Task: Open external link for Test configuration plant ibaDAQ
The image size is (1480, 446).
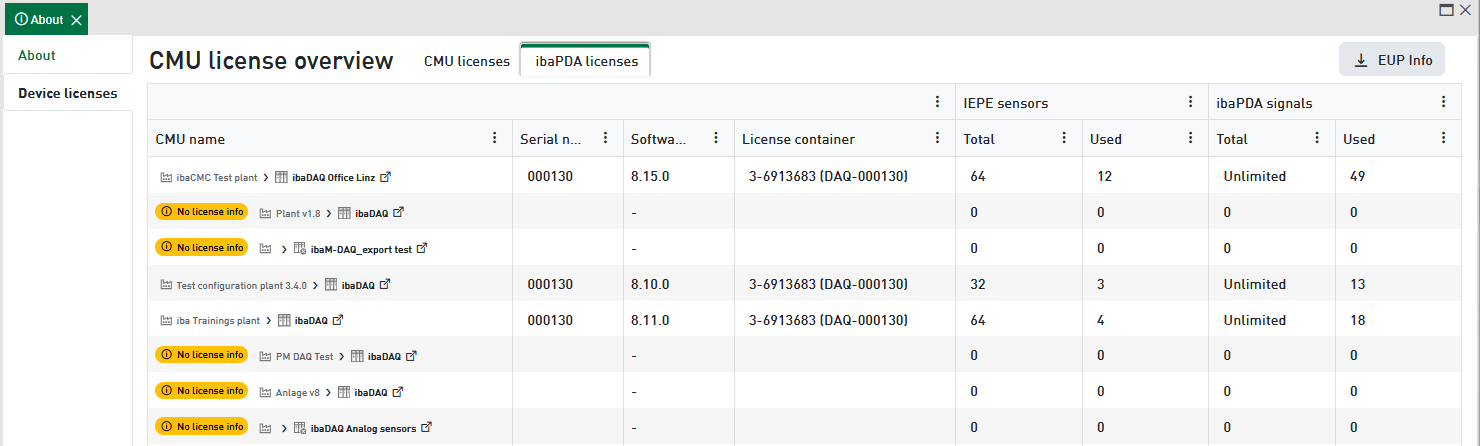Action: pos(385,285)
